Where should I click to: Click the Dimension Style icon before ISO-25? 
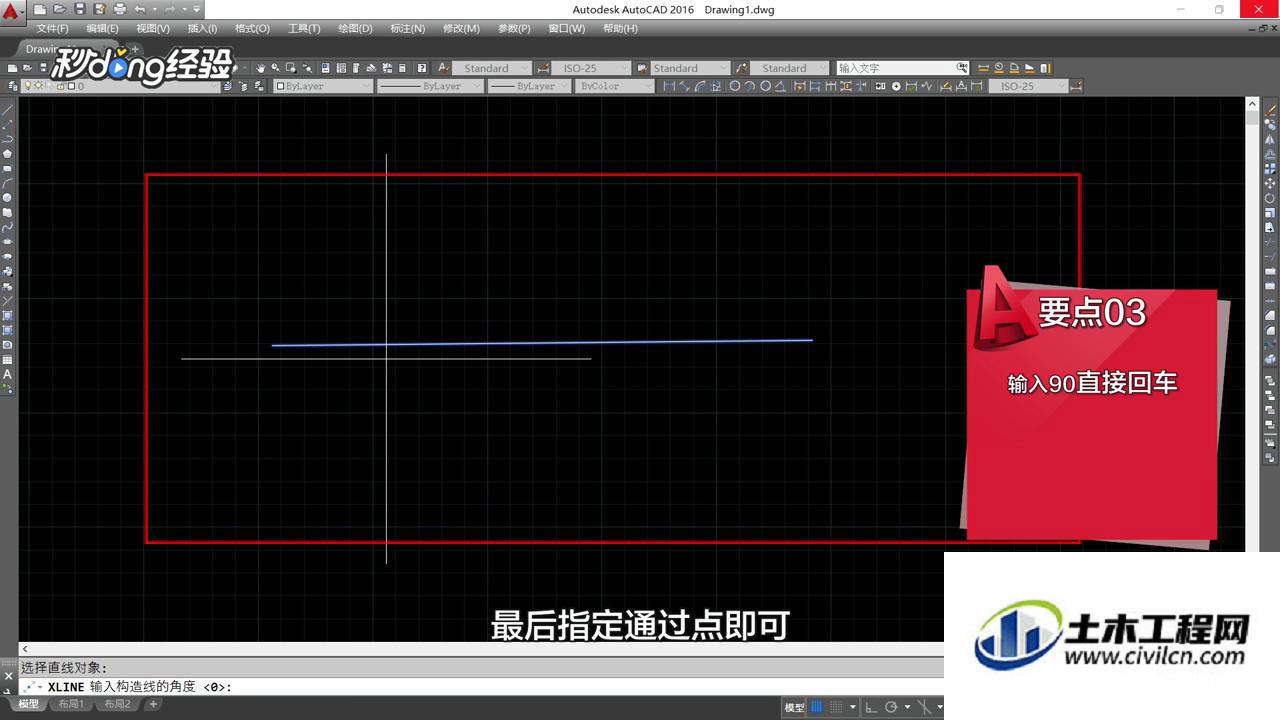click(x=543, y=68)
